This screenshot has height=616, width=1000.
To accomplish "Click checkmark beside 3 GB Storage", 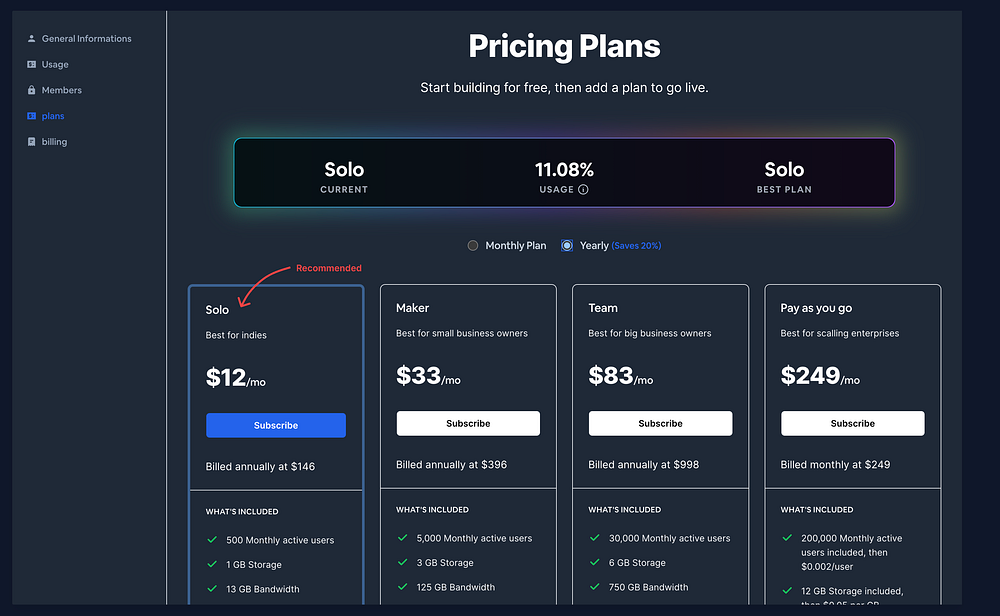I will click(x=402, y=563).
